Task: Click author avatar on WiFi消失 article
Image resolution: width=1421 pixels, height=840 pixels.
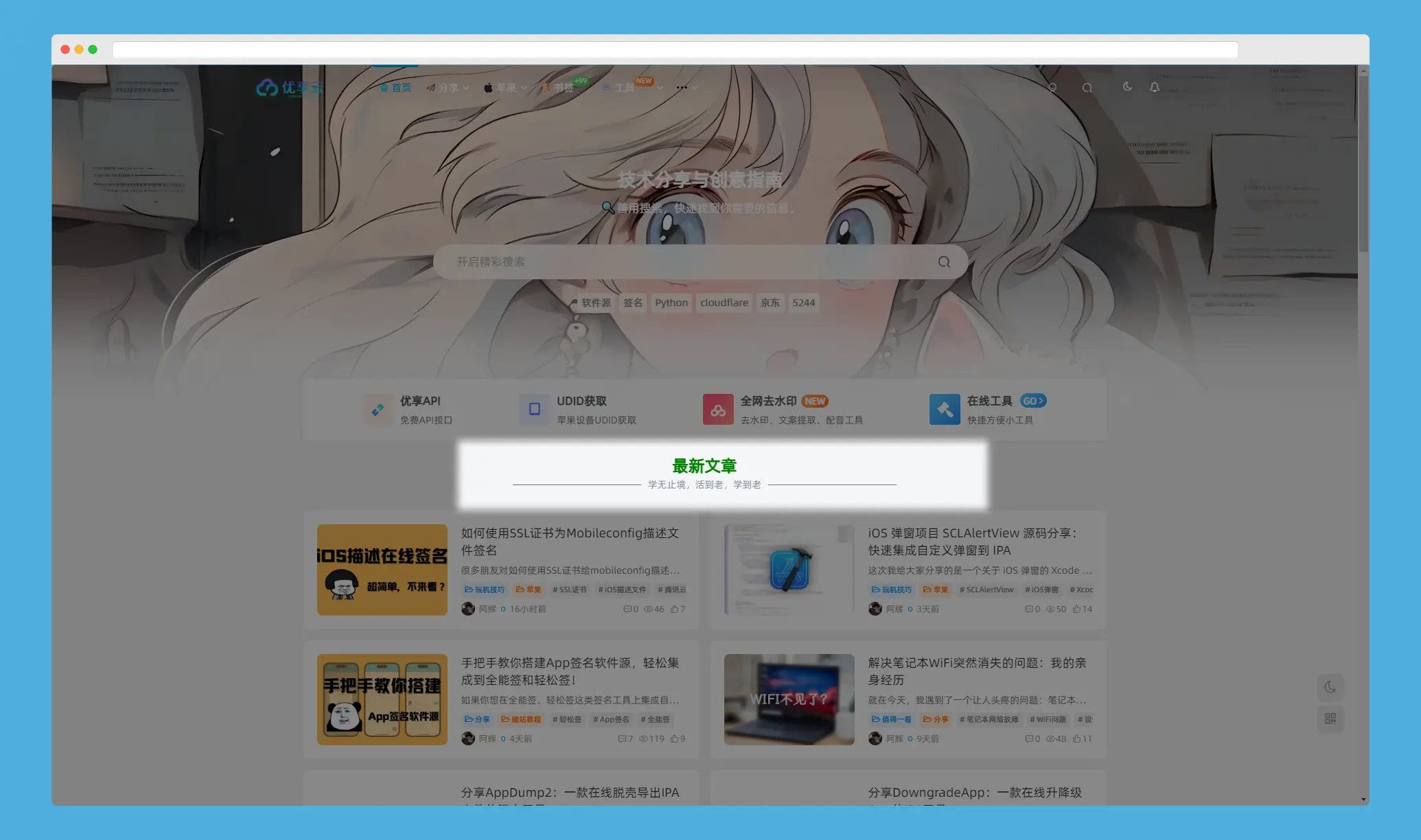Action: click(875, 738)
